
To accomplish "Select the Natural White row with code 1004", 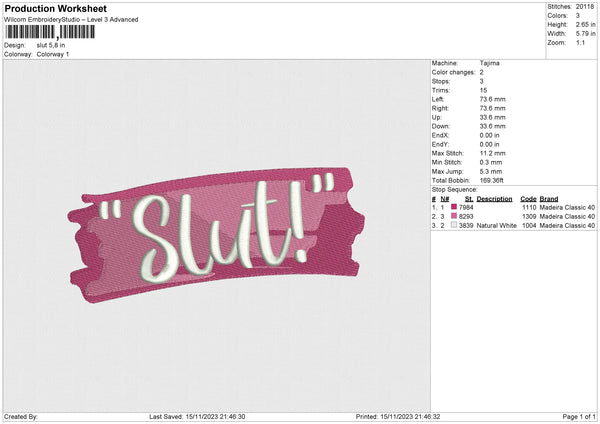I will (x=510, y=226).
